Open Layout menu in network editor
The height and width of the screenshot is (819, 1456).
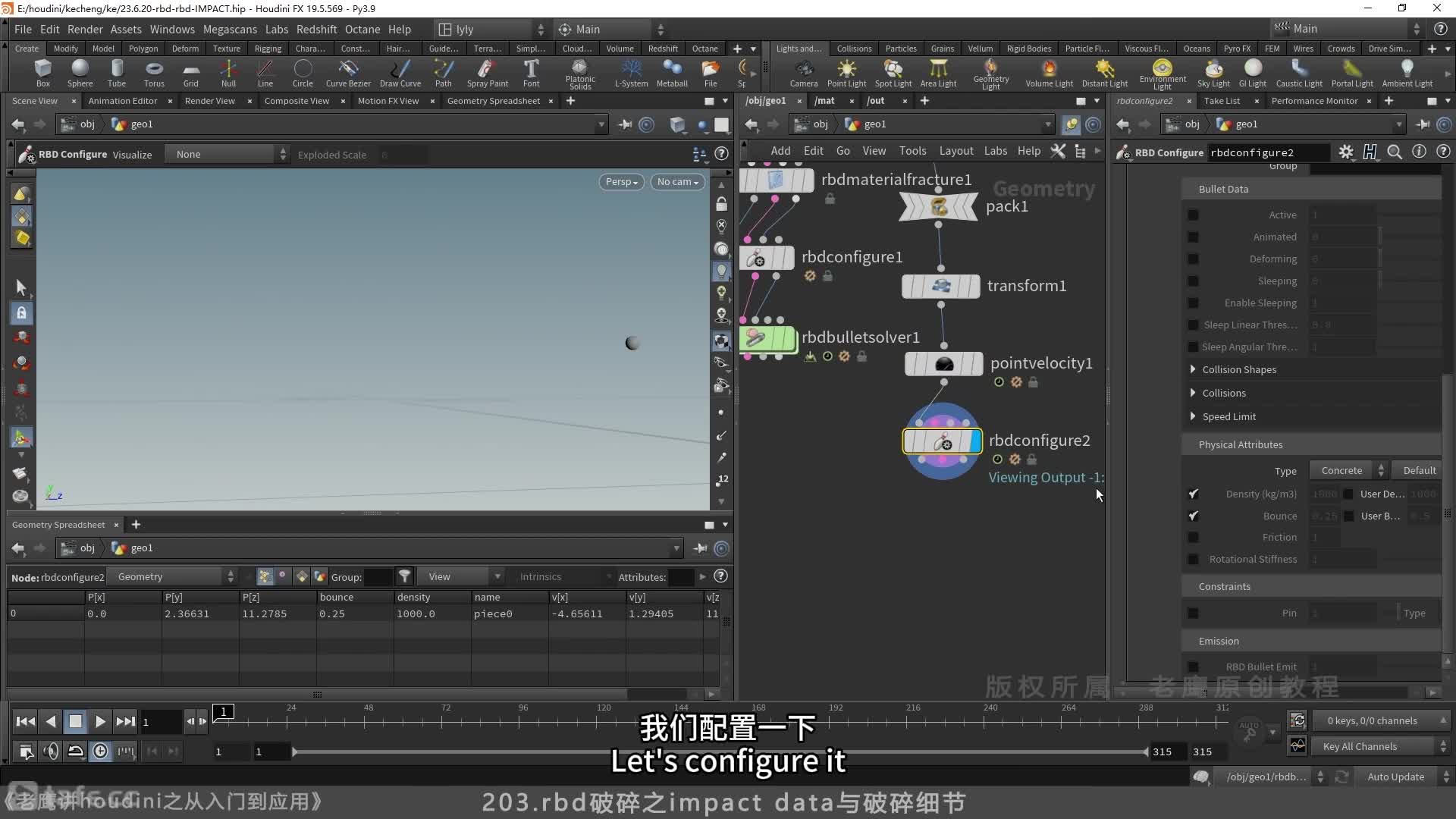tap(955, 151)
